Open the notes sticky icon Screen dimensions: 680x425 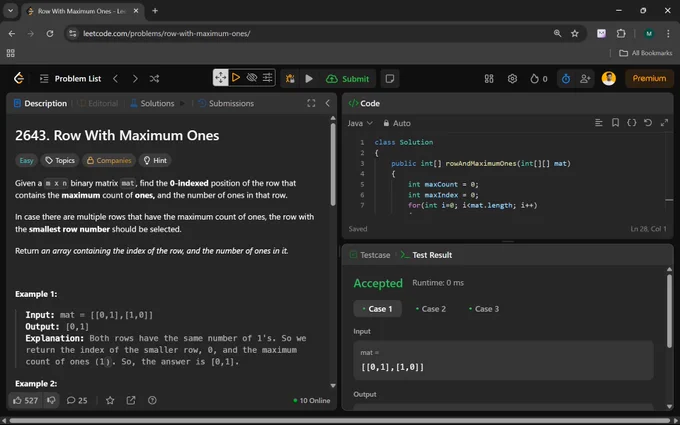390,78
